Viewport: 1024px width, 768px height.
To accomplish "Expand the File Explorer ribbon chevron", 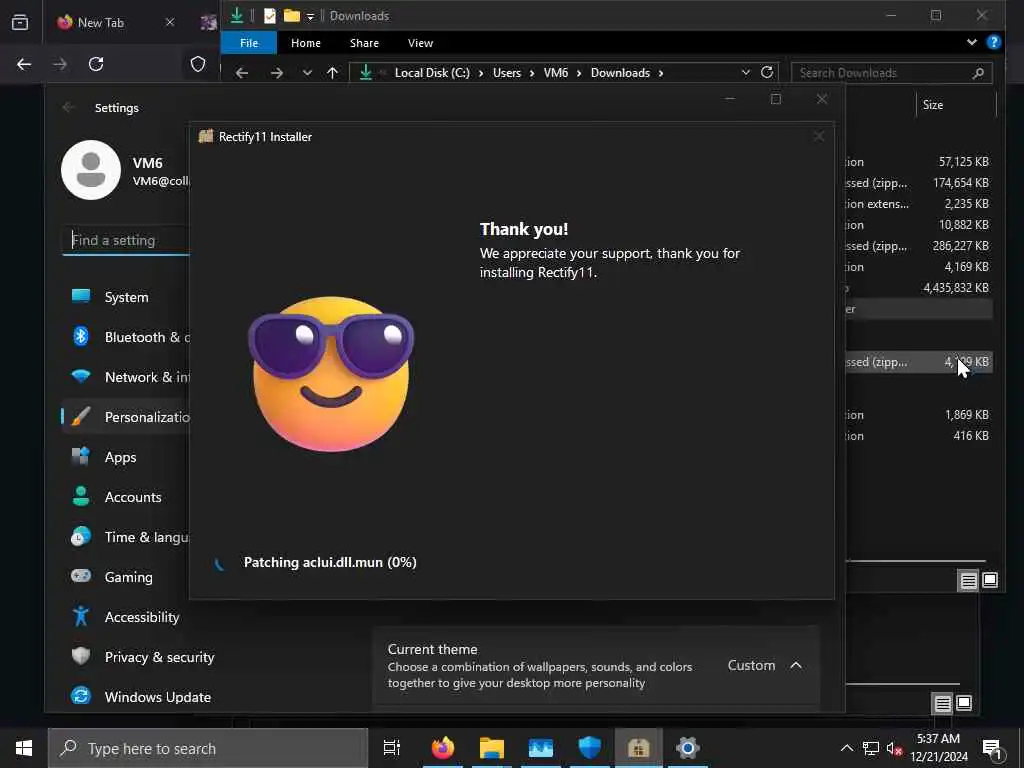I will pos(972,42).
